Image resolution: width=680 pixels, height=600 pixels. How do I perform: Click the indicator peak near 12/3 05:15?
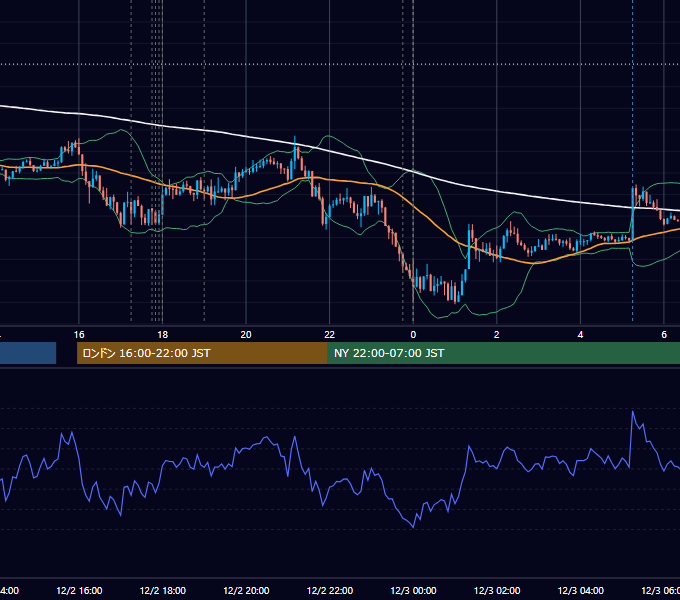pyautogui.click(x=633, y=411)
